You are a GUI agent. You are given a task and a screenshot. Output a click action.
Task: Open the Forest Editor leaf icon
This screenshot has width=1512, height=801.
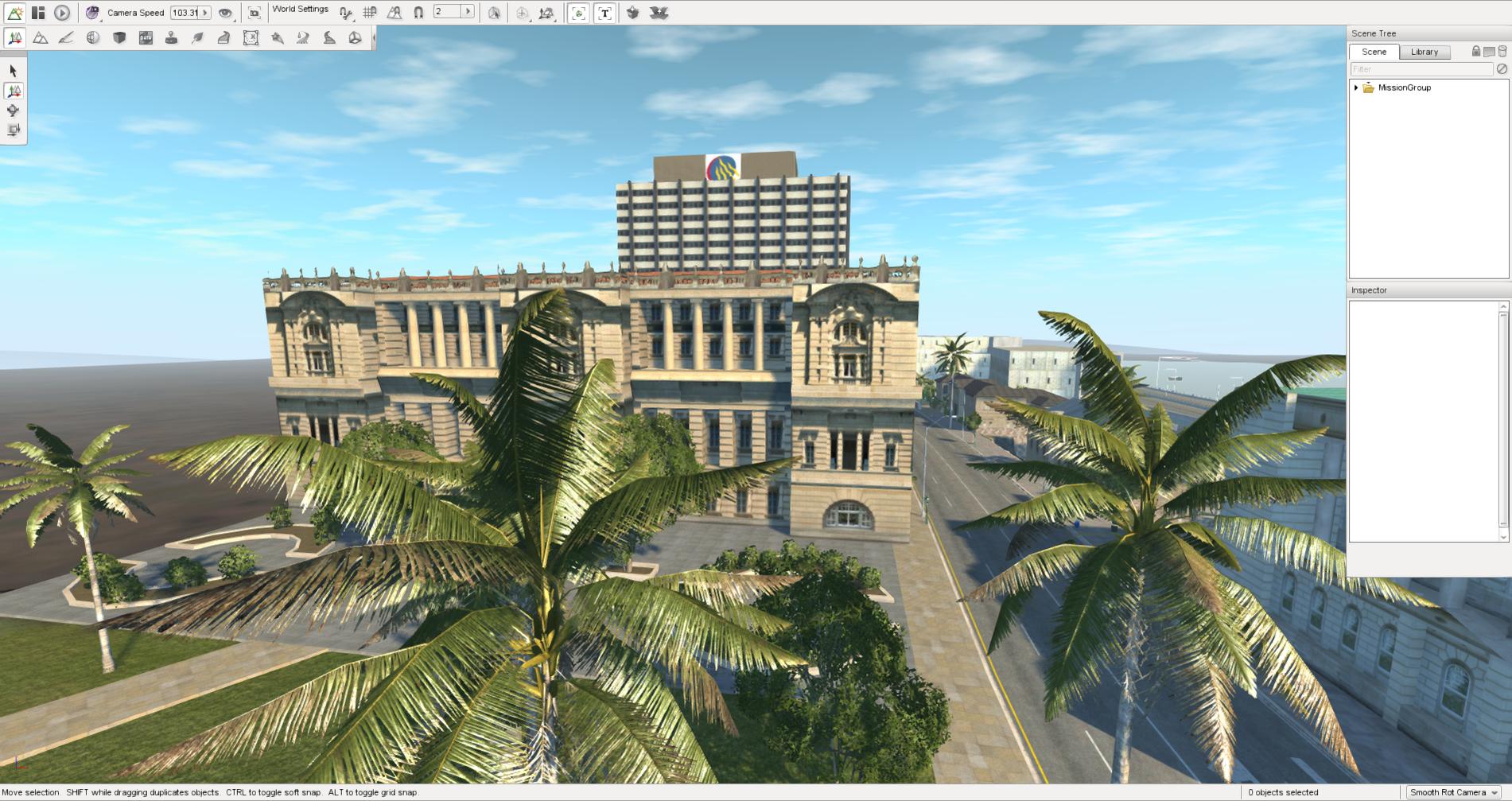[x=198, y=37]
